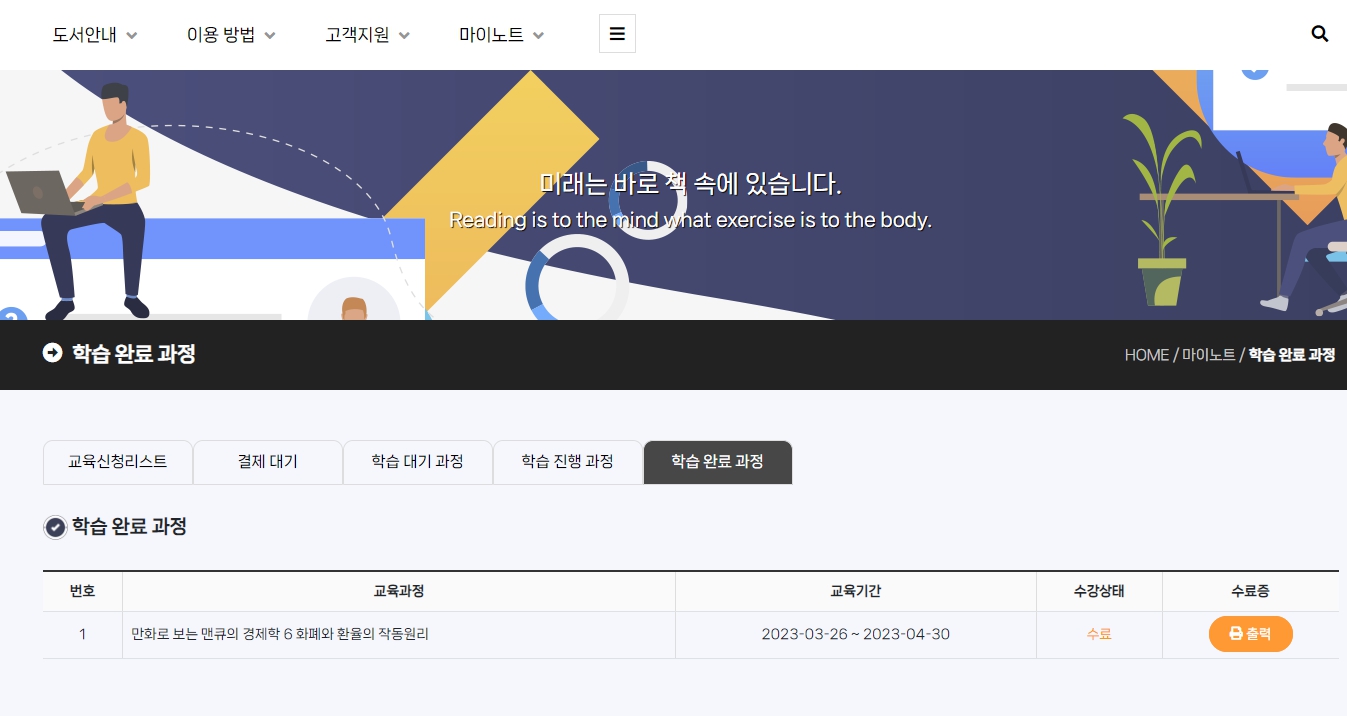This screenshot has width=1347, height=716.
Task: Click the orange 수료 status text
Action: coord(1099,634)
